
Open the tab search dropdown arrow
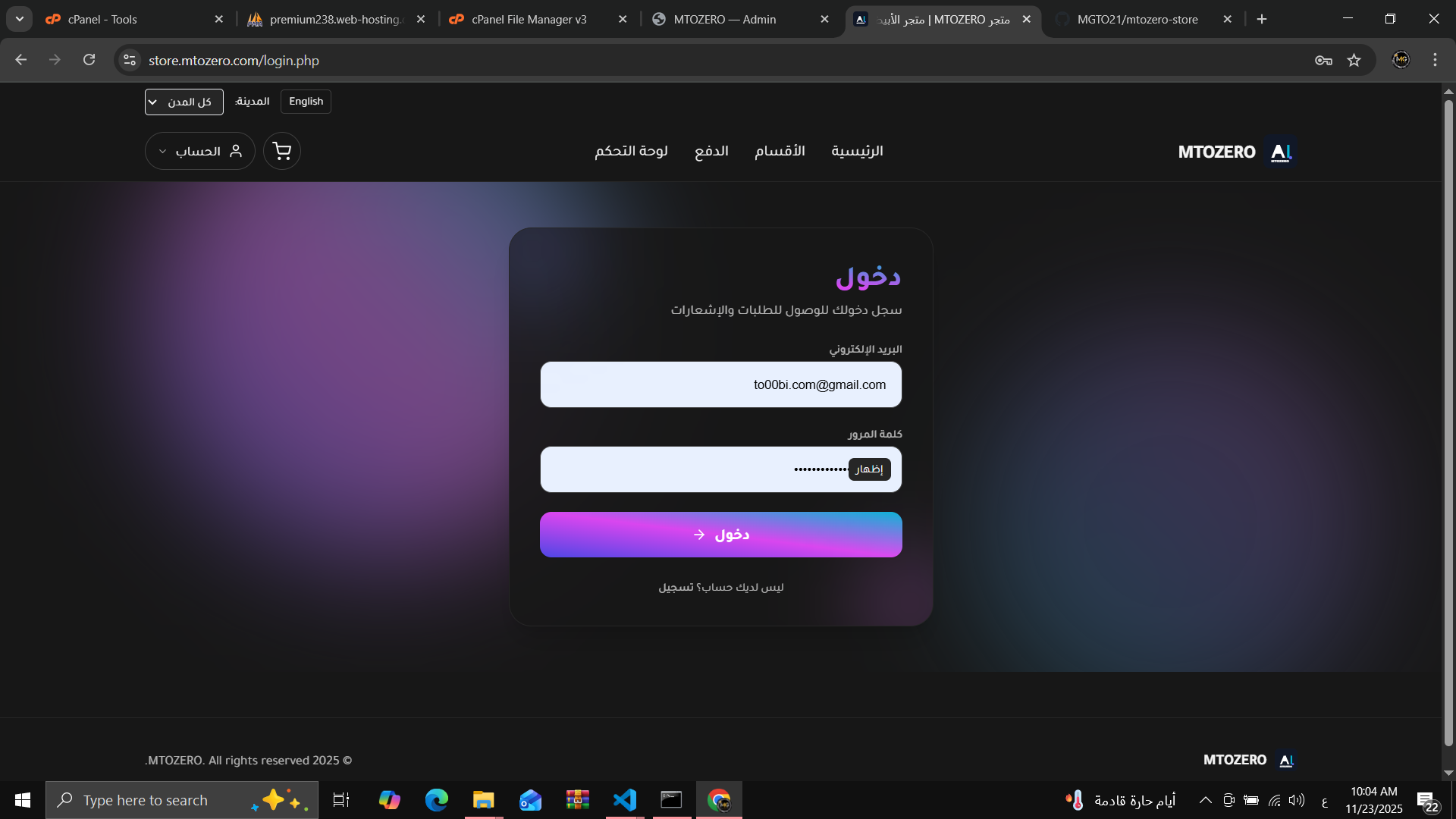(20, 19)
